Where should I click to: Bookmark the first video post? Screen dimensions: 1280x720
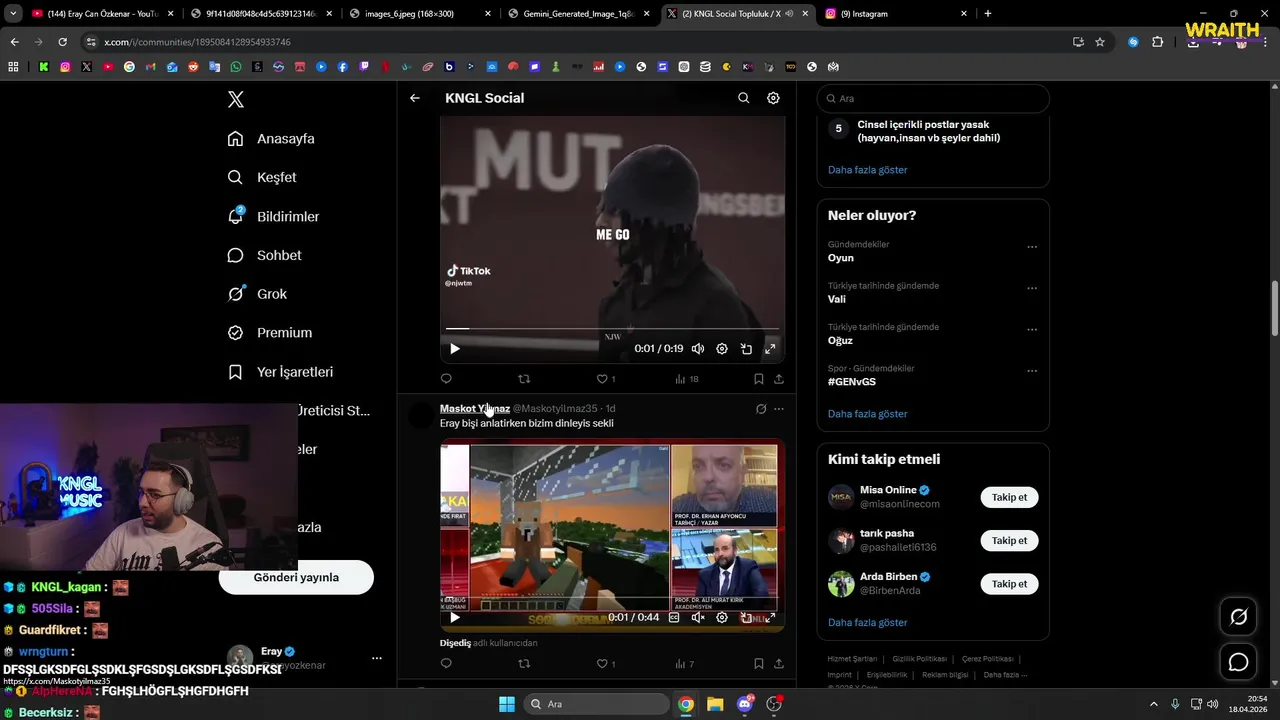coord(758,379)
